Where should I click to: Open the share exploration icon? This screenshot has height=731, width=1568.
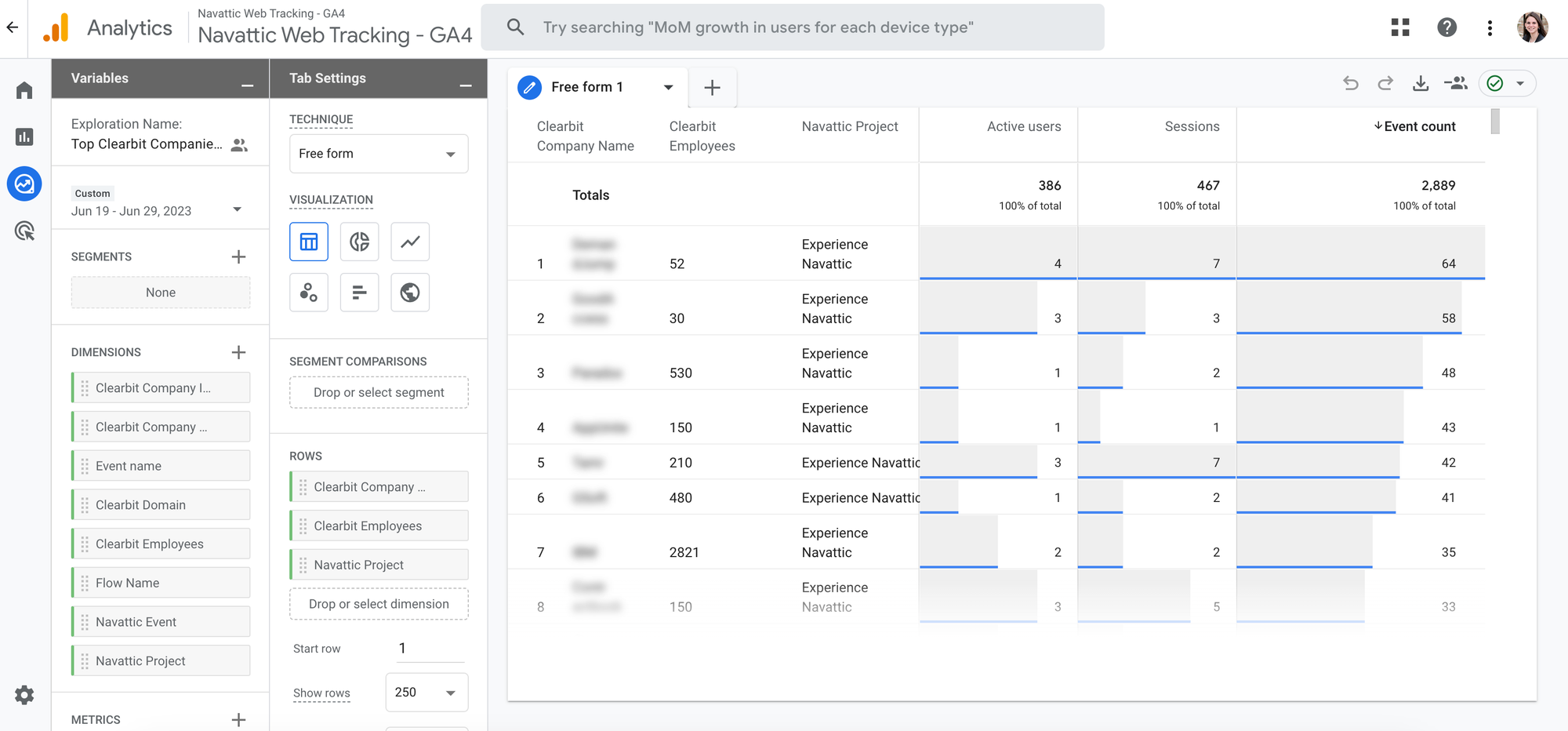(1456, 83)
